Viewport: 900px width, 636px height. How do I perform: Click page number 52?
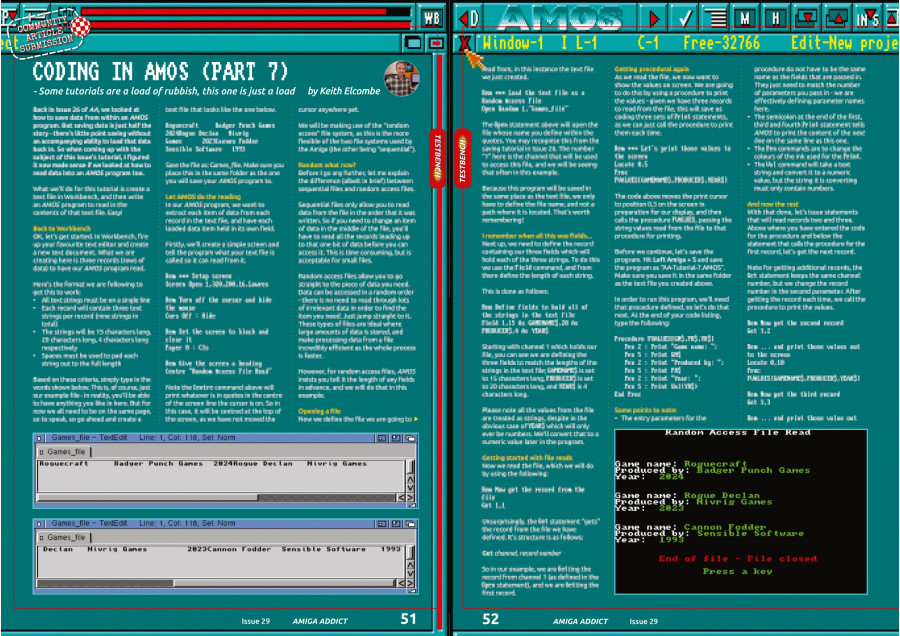pos(490,619)
